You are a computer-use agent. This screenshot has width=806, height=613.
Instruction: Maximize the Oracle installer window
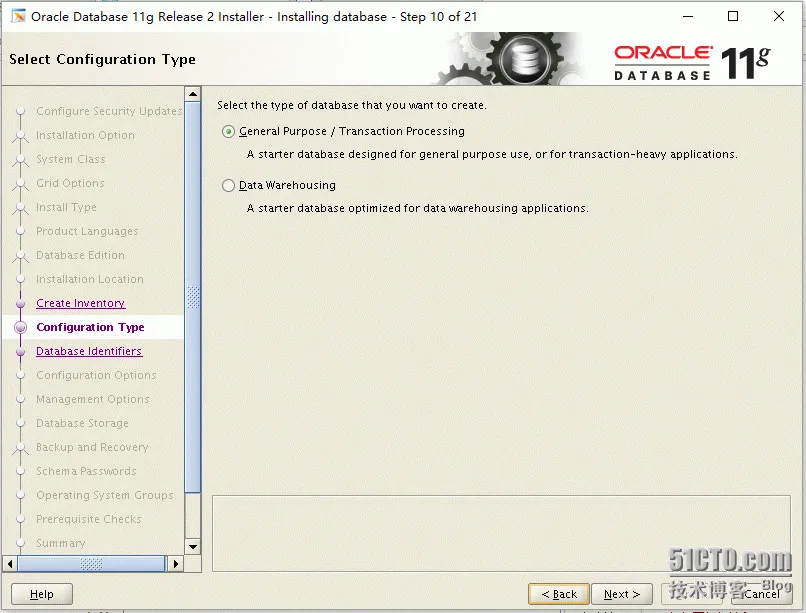(x=733, y=16)
